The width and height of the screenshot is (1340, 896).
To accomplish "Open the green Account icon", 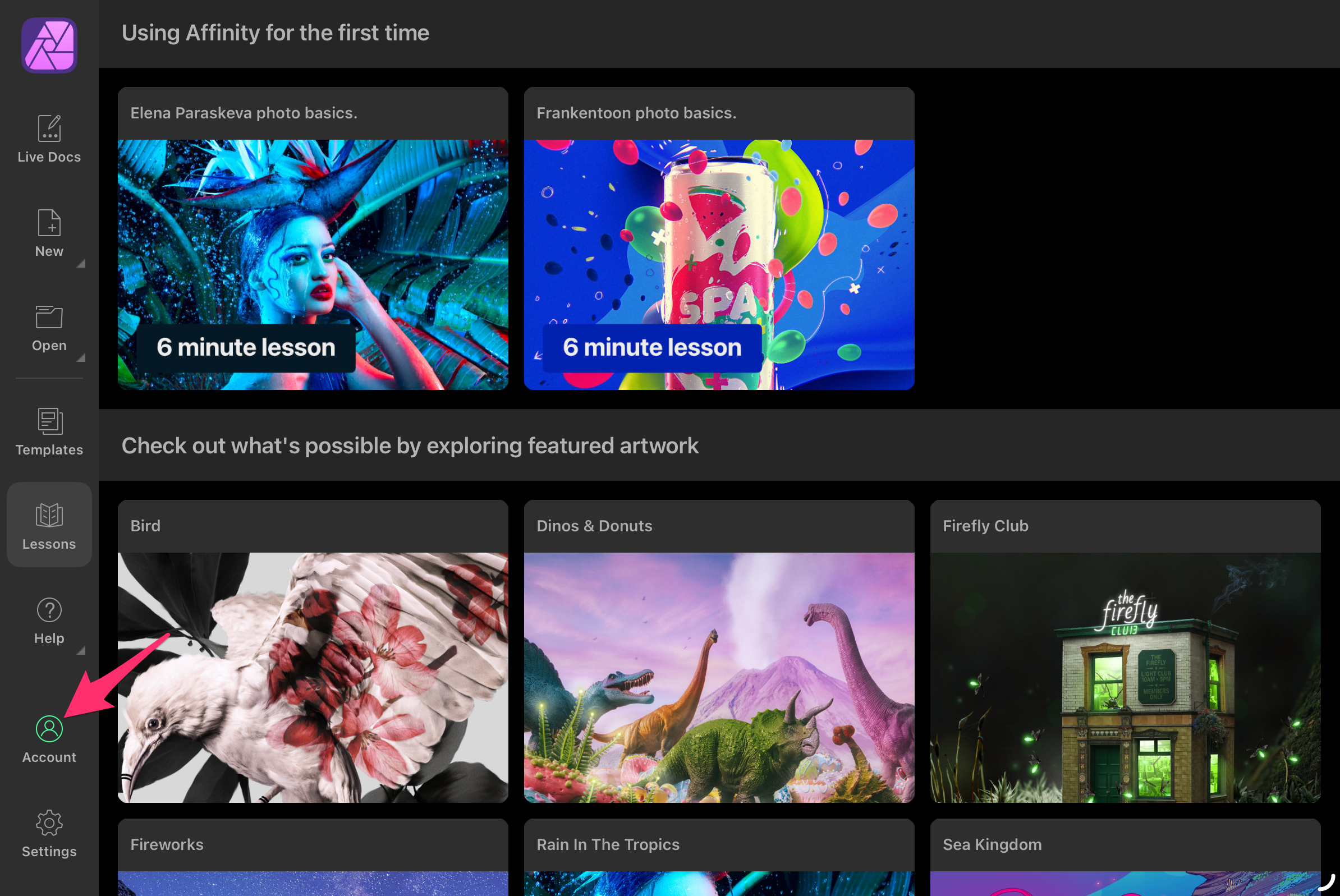I will click(x=49, y=729).
